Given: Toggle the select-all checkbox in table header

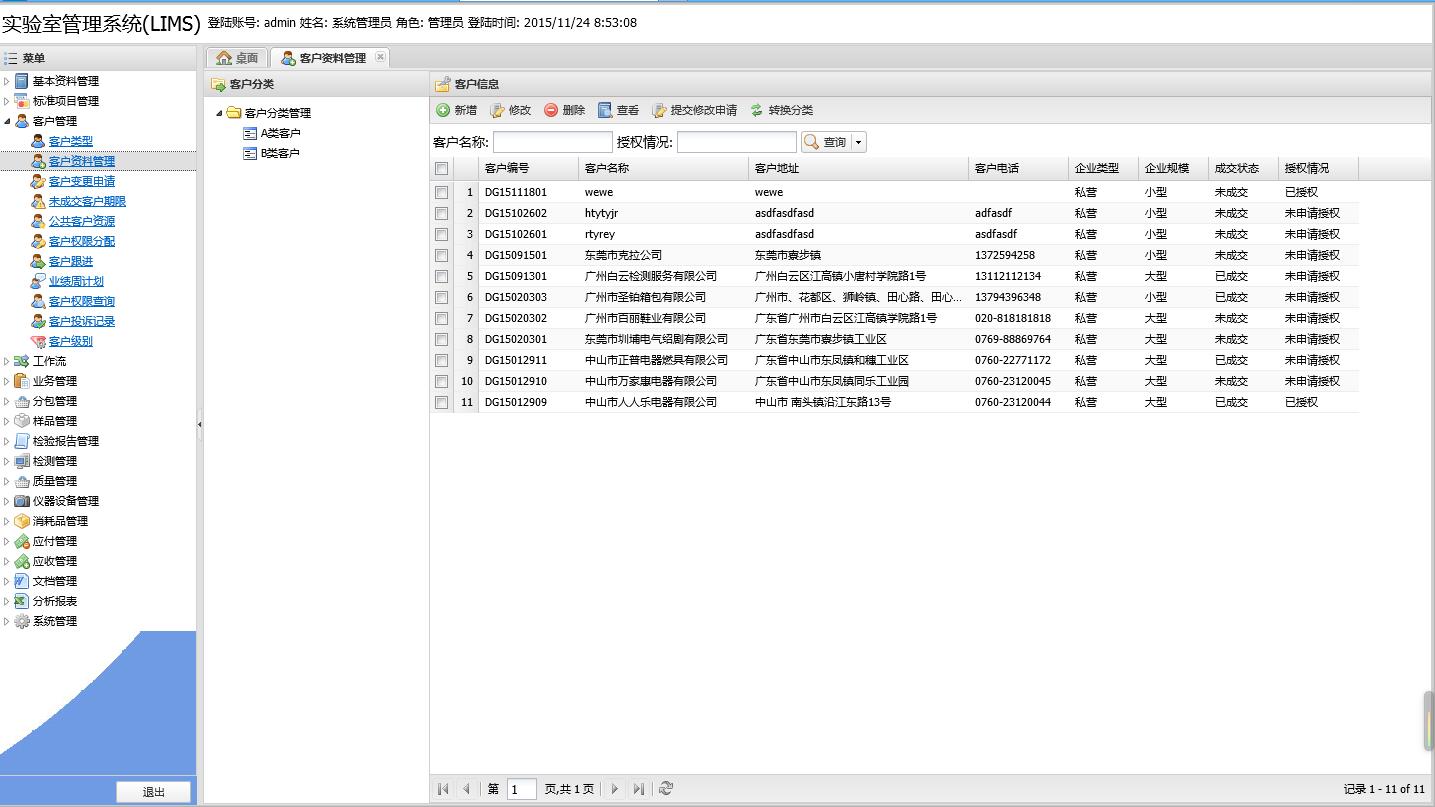Looking at the screenshot, I should [441, 169].
